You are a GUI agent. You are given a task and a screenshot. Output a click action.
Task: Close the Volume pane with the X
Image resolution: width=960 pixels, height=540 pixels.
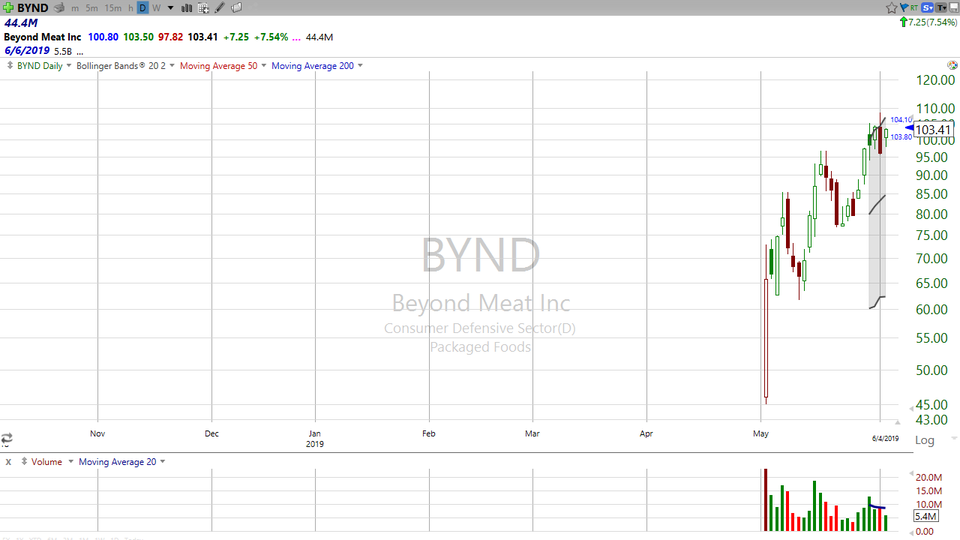(8, 462)
